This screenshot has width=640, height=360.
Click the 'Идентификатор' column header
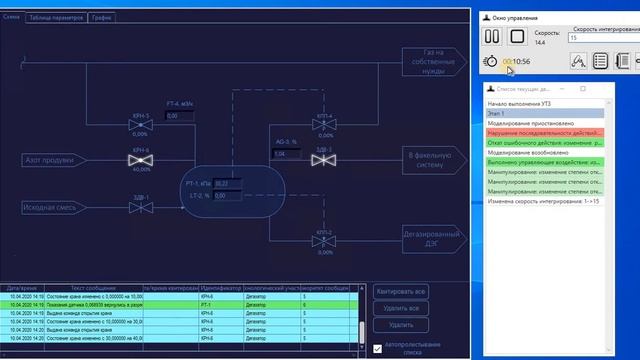click(221, 288)
